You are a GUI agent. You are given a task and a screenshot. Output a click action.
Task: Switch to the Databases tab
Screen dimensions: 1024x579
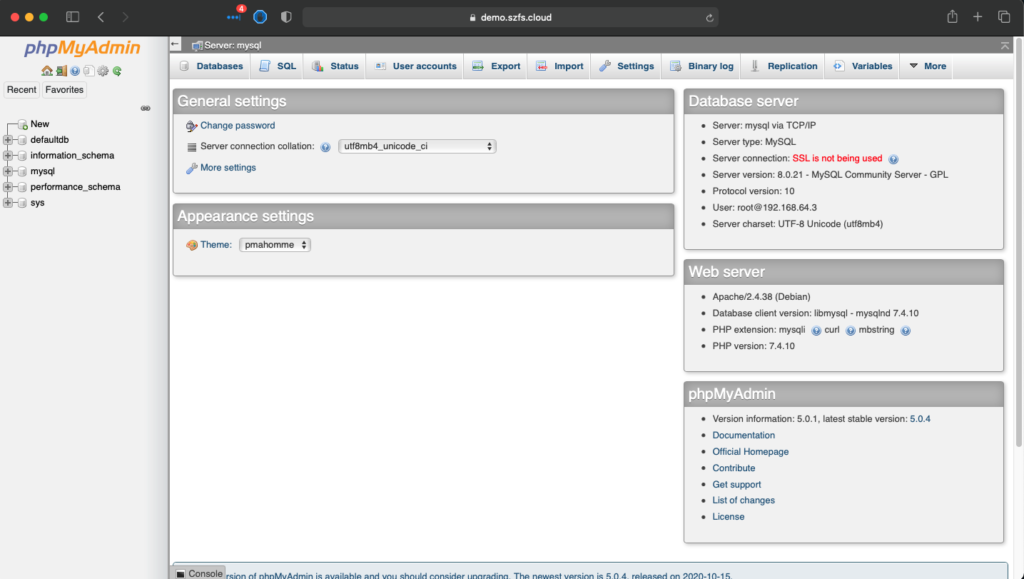click(x=211, y=66)
